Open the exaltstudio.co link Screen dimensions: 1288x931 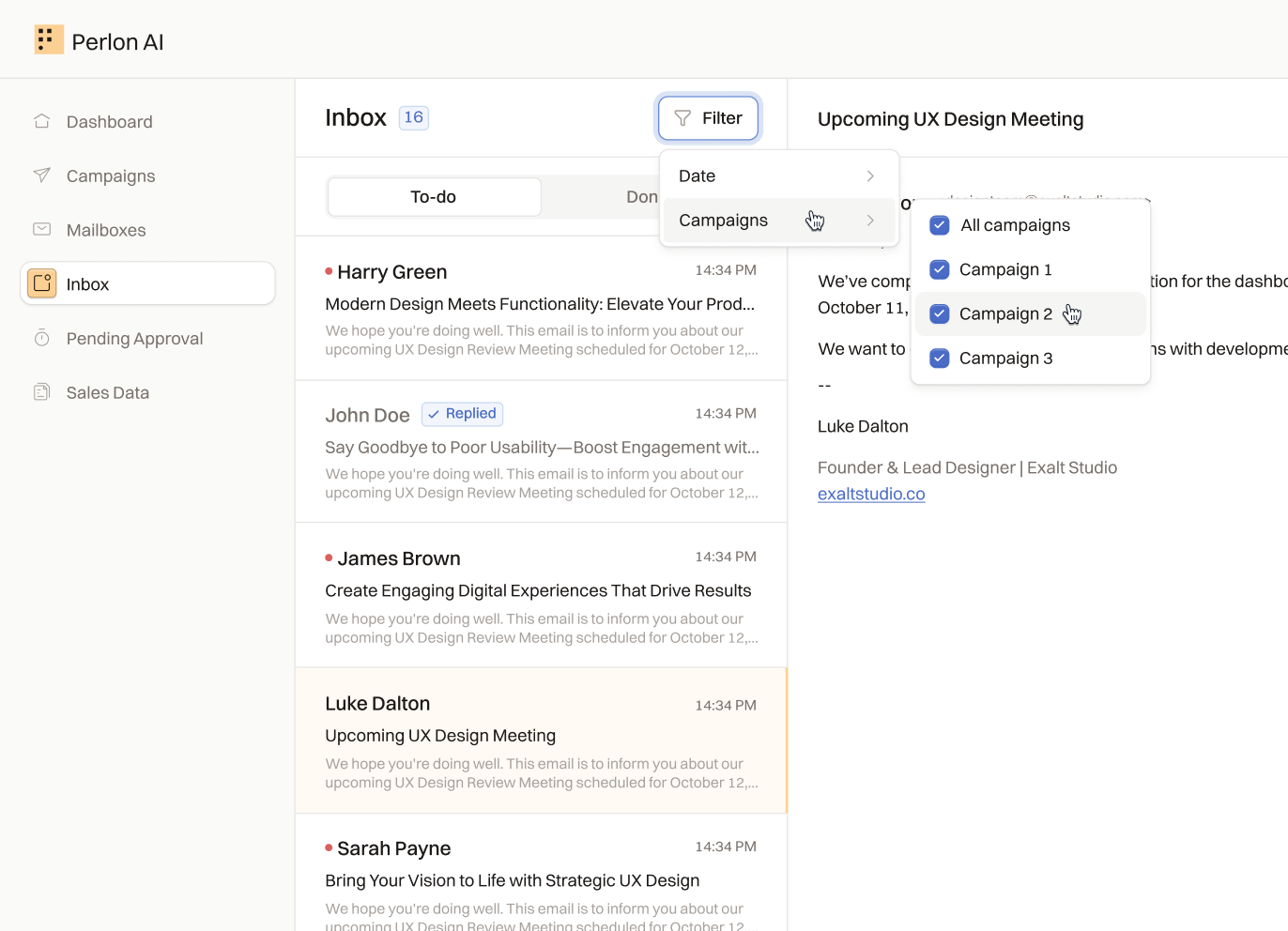pos(871,494)
